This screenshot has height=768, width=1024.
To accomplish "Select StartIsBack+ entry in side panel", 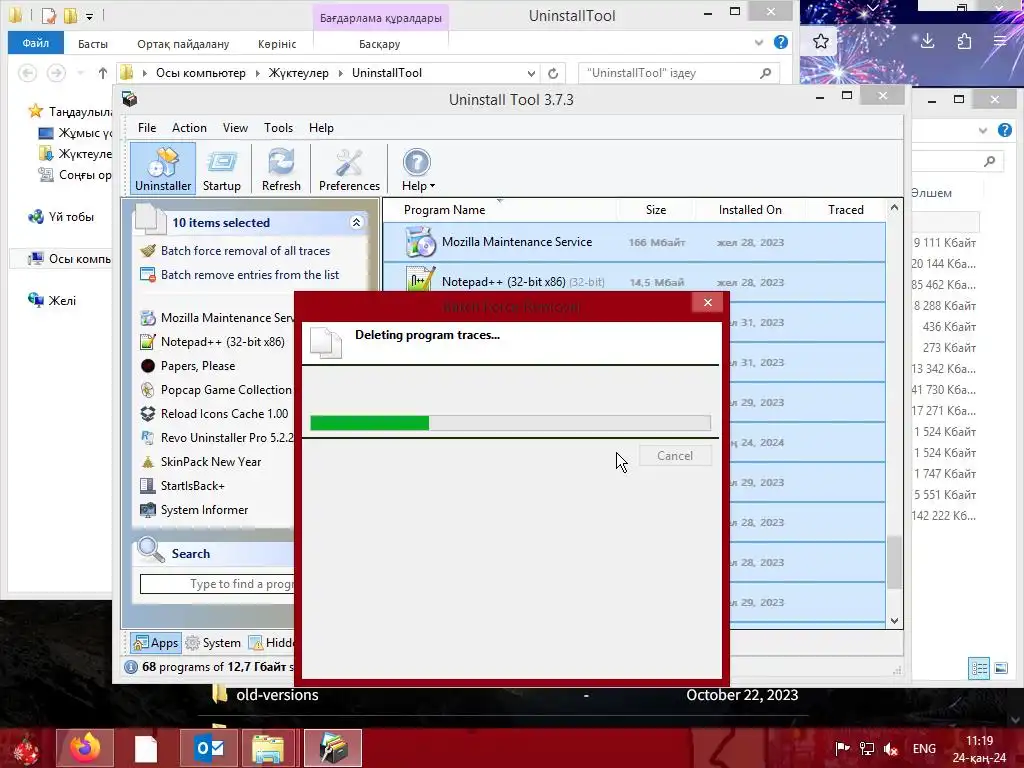I will (x=183, y=486).
